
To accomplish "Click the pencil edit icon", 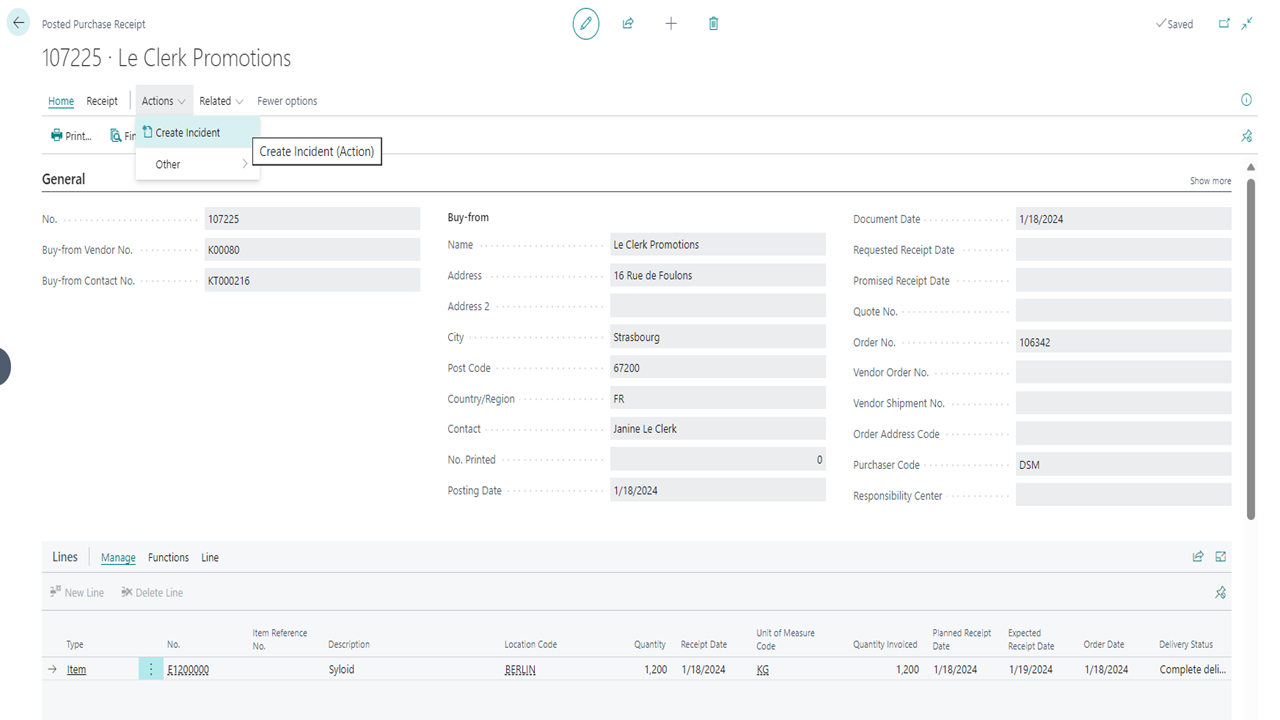I will click(x=586, y=24).
